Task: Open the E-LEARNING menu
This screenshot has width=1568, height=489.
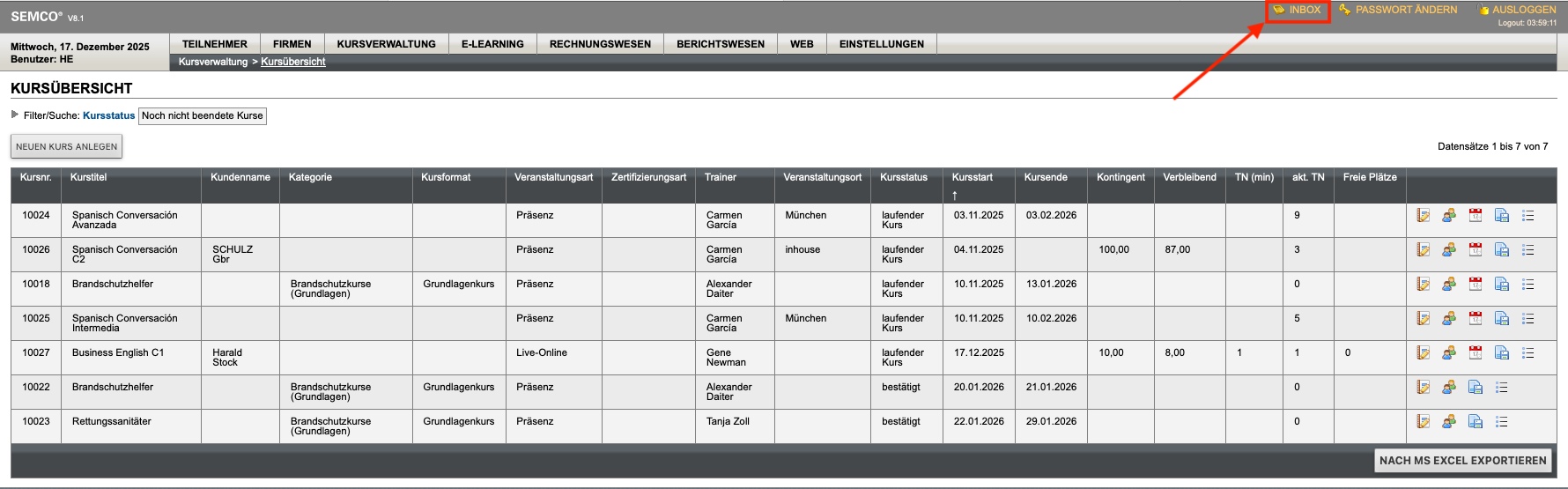Action: (492, 44)
